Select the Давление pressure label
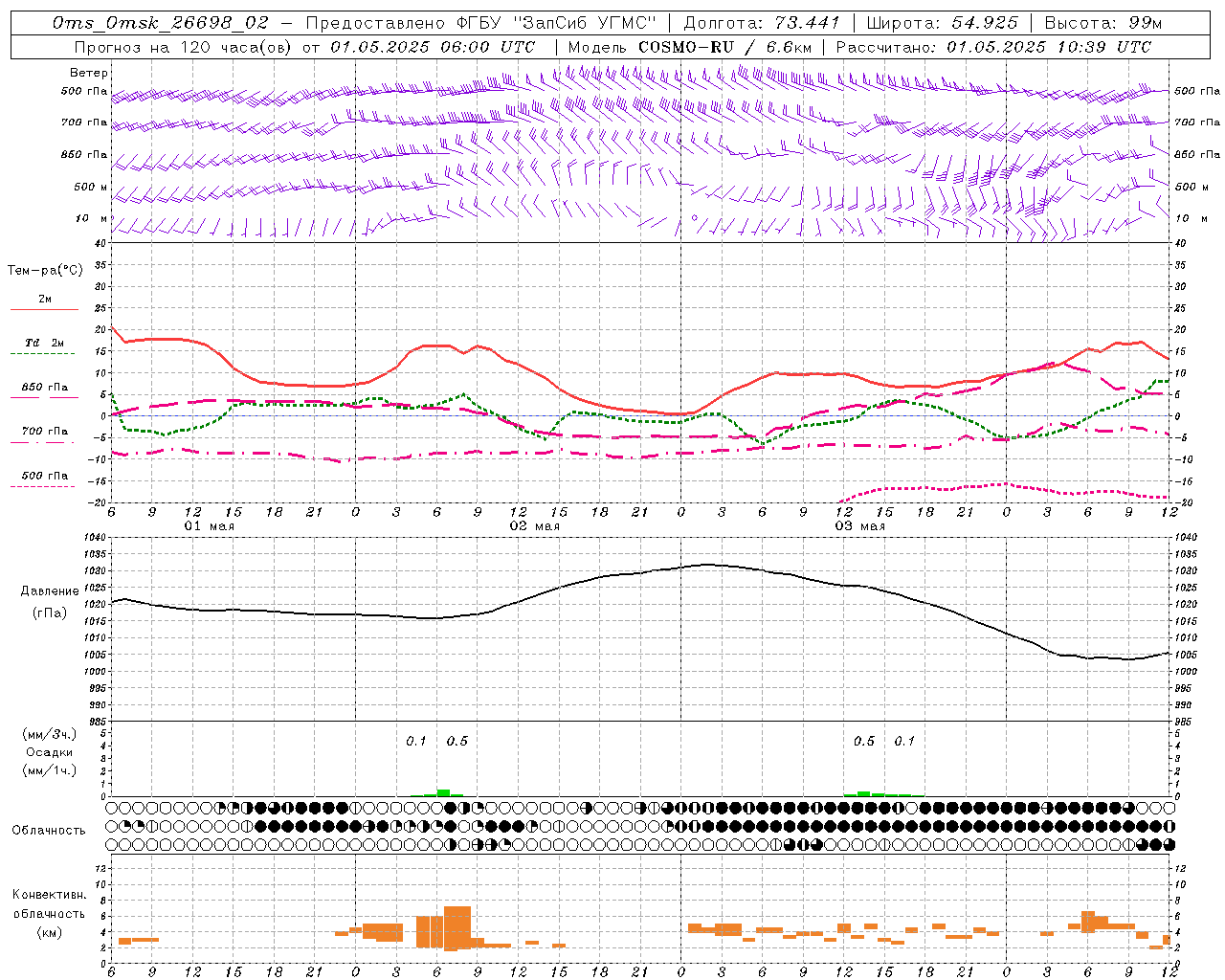Screen dimensions: 1225x980 (x=50, y=591)
